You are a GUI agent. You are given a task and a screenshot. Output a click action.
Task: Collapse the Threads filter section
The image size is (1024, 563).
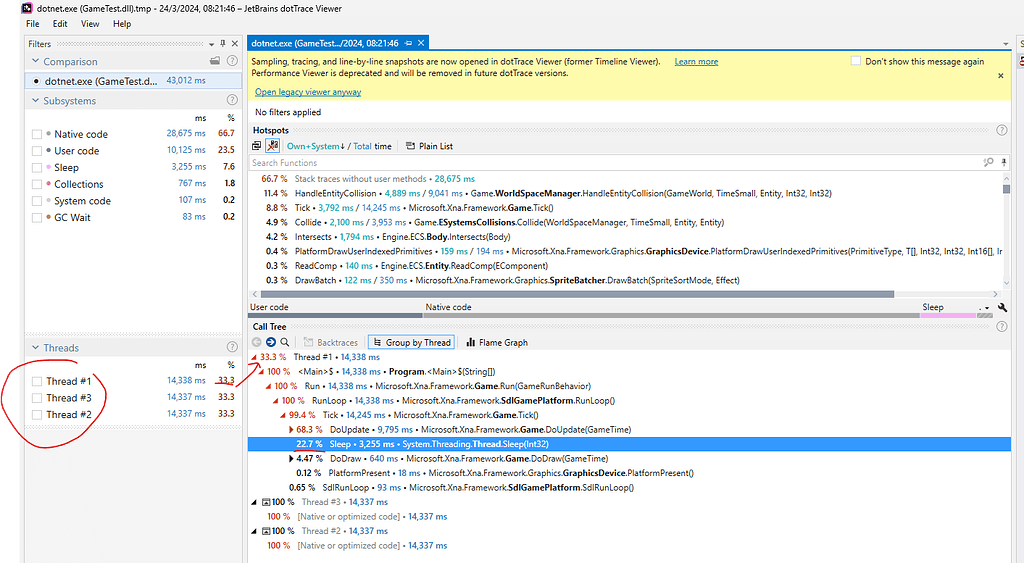tap(35, 348)
